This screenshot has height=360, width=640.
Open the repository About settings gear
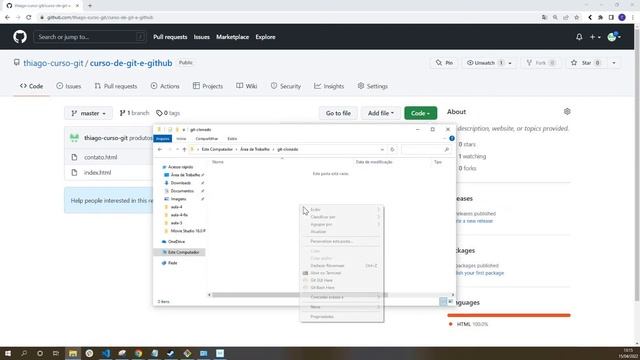tap(567, 111)
